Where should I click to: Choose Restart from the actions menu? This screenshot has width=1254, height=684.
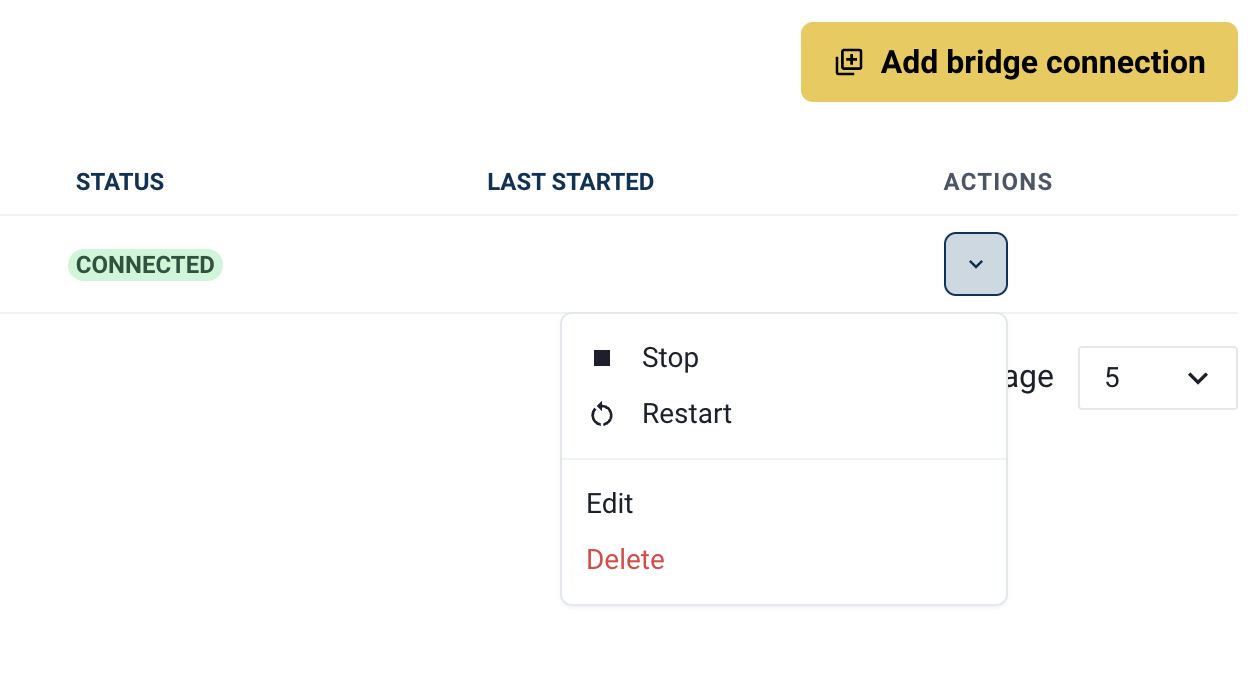pos(687,414)
